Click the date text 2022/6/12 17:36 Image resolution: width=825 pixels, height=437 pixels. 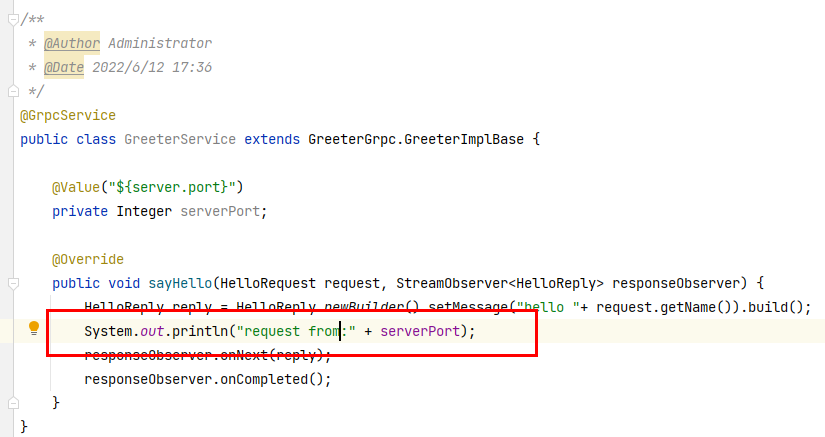coord(152,68)
